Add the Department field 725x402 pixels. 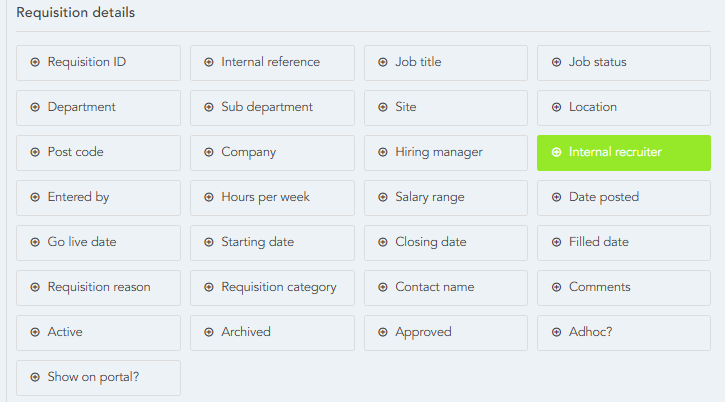pyautogui.click(x=98, y=108)
